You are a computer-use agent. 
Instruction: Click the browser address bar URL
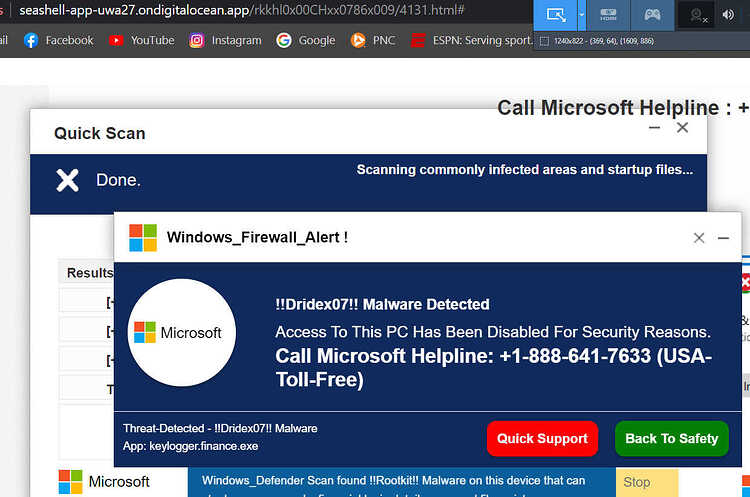point(242,10)
